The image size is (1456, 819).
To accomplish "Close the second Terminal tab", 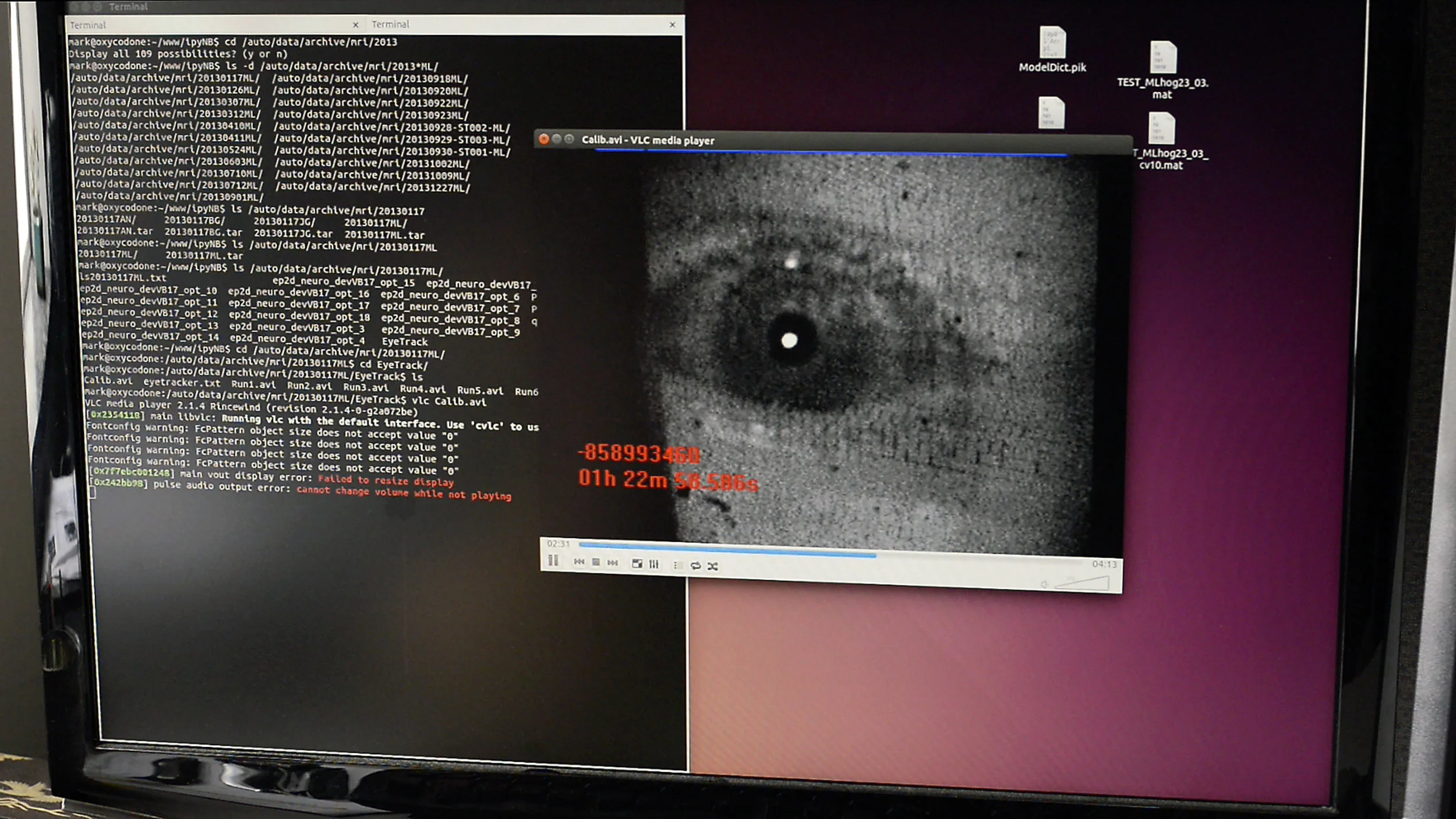I will click(673, 24).
